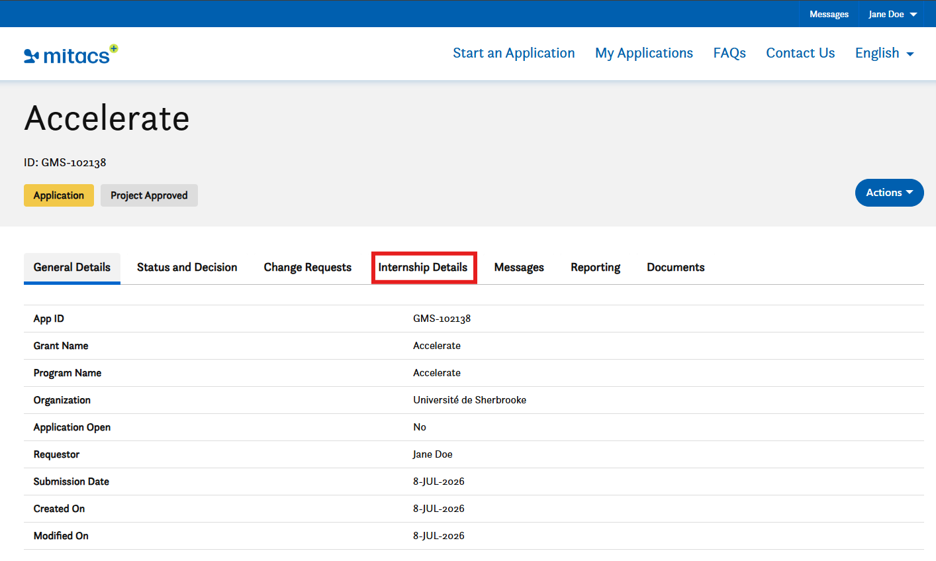
Task: Click the No value for Application Open
Action: [420, 427]
